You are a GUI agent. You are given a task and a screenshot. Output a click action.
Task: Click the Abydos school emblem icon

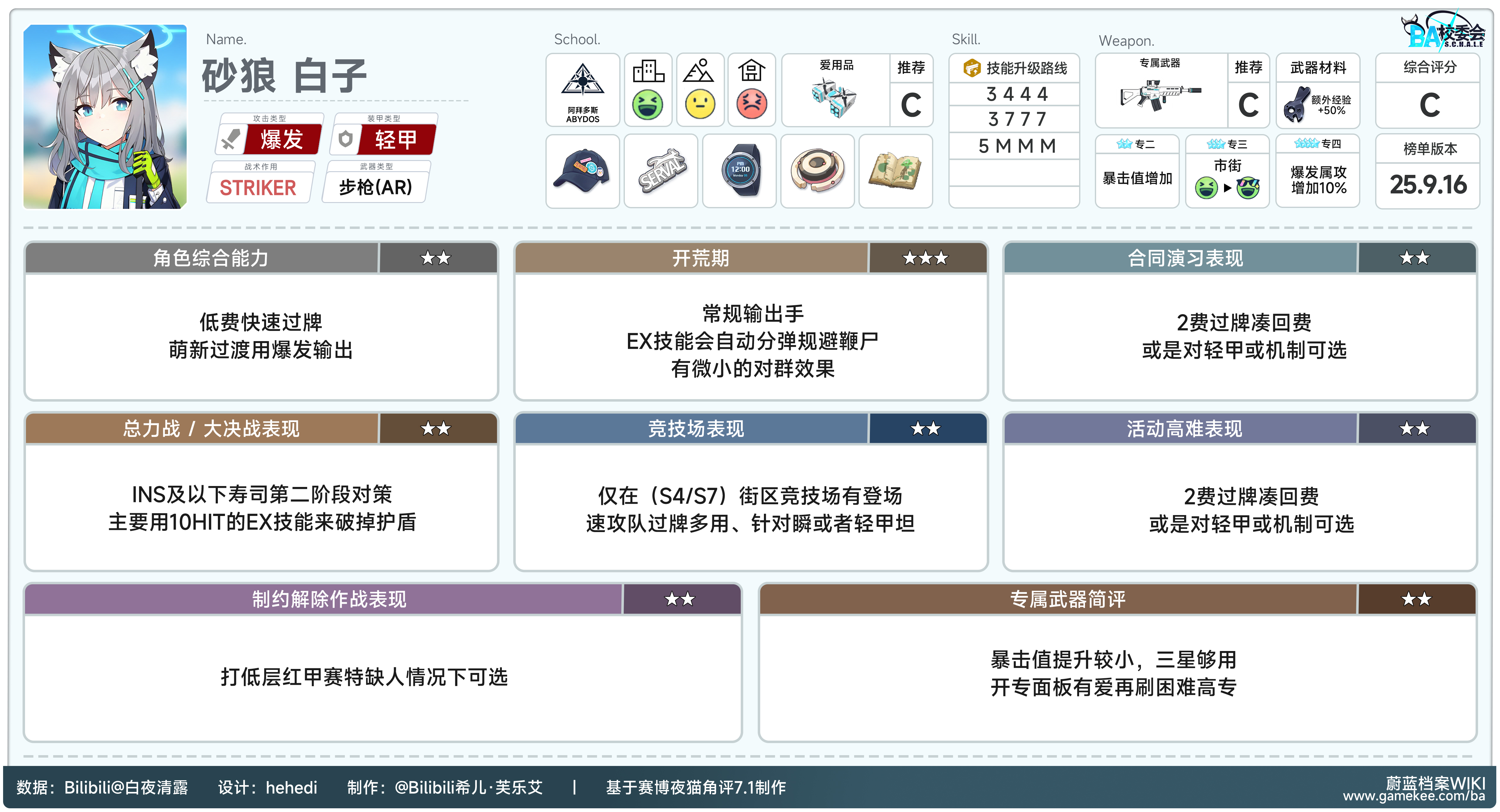pos(582,80)
